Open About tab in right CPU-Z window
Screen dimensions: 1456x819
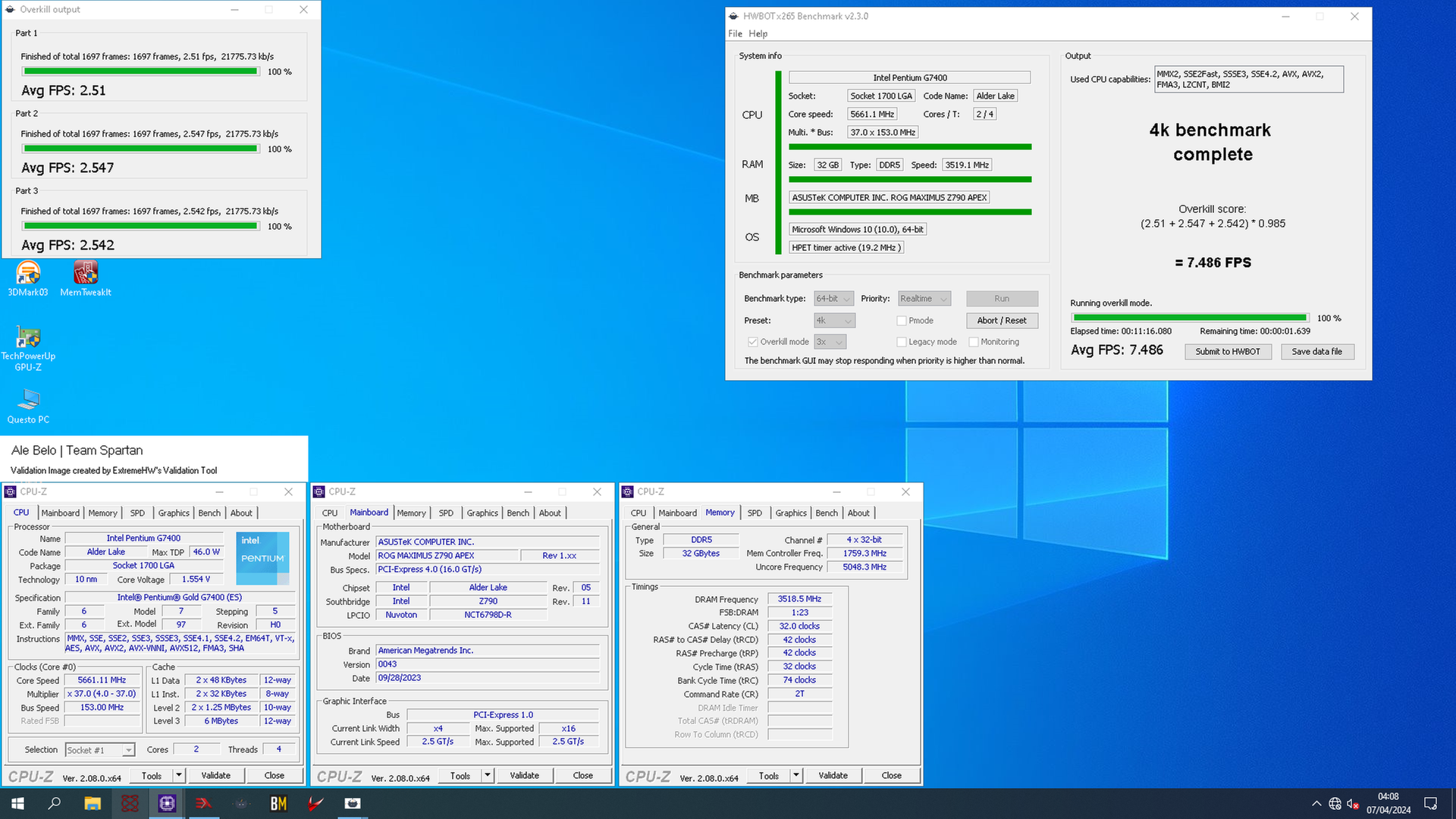pyautogui.click(x=858, y=513)
